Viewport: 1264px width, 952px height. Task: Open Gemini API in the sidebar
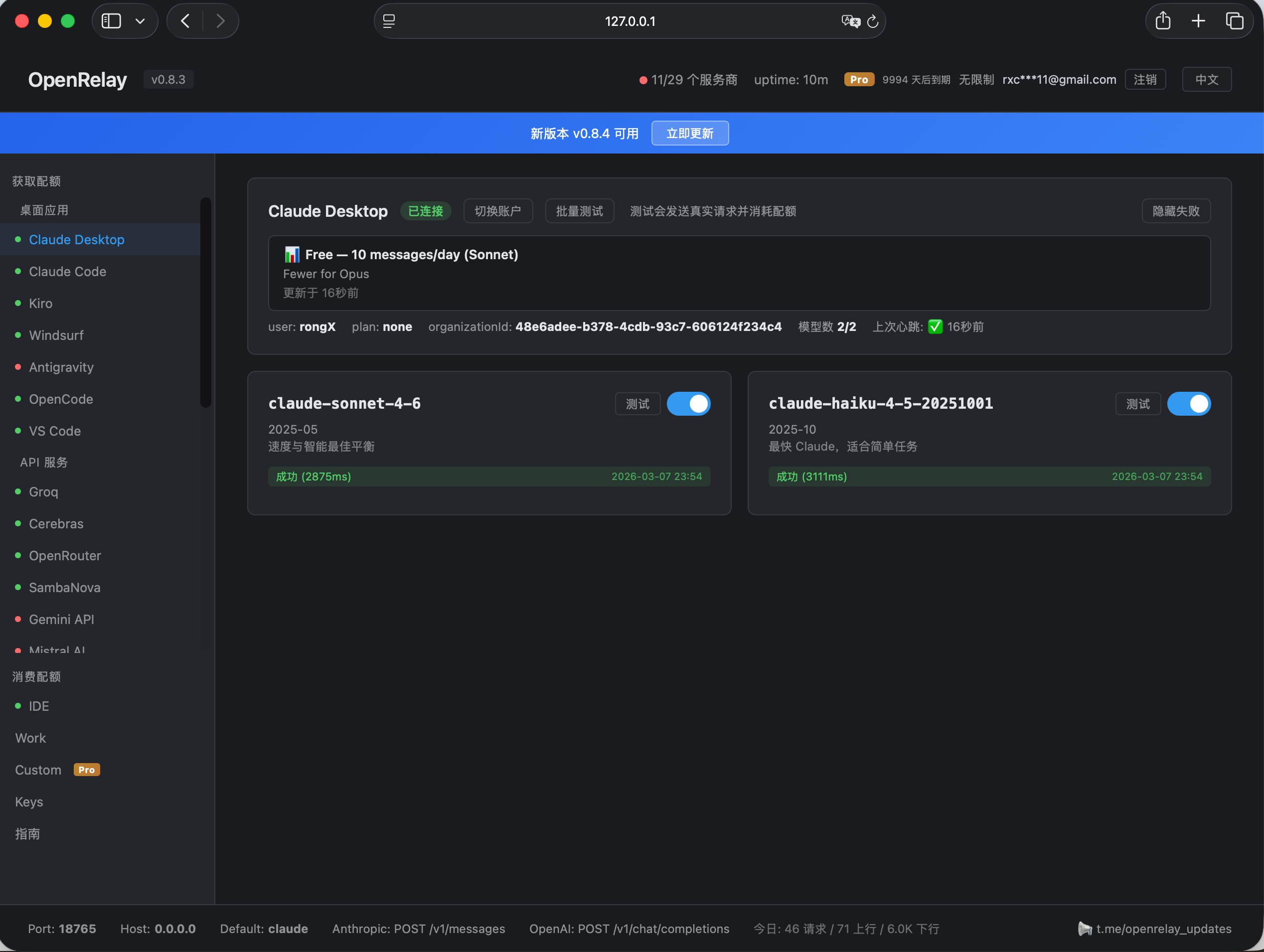[x=100, y=620]
